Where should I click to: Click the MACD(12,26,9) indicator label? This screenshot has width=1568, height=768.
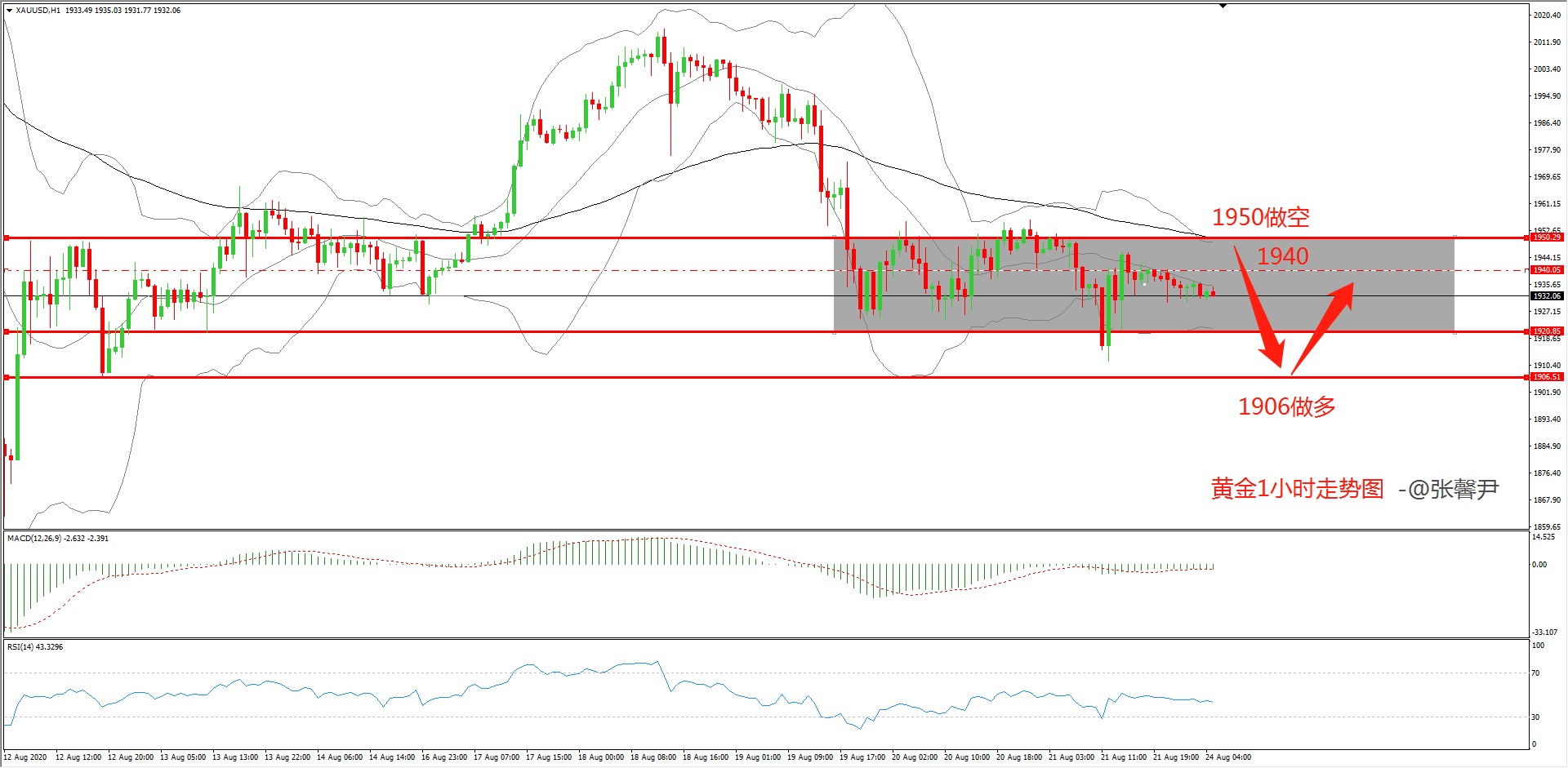point(58,539)
